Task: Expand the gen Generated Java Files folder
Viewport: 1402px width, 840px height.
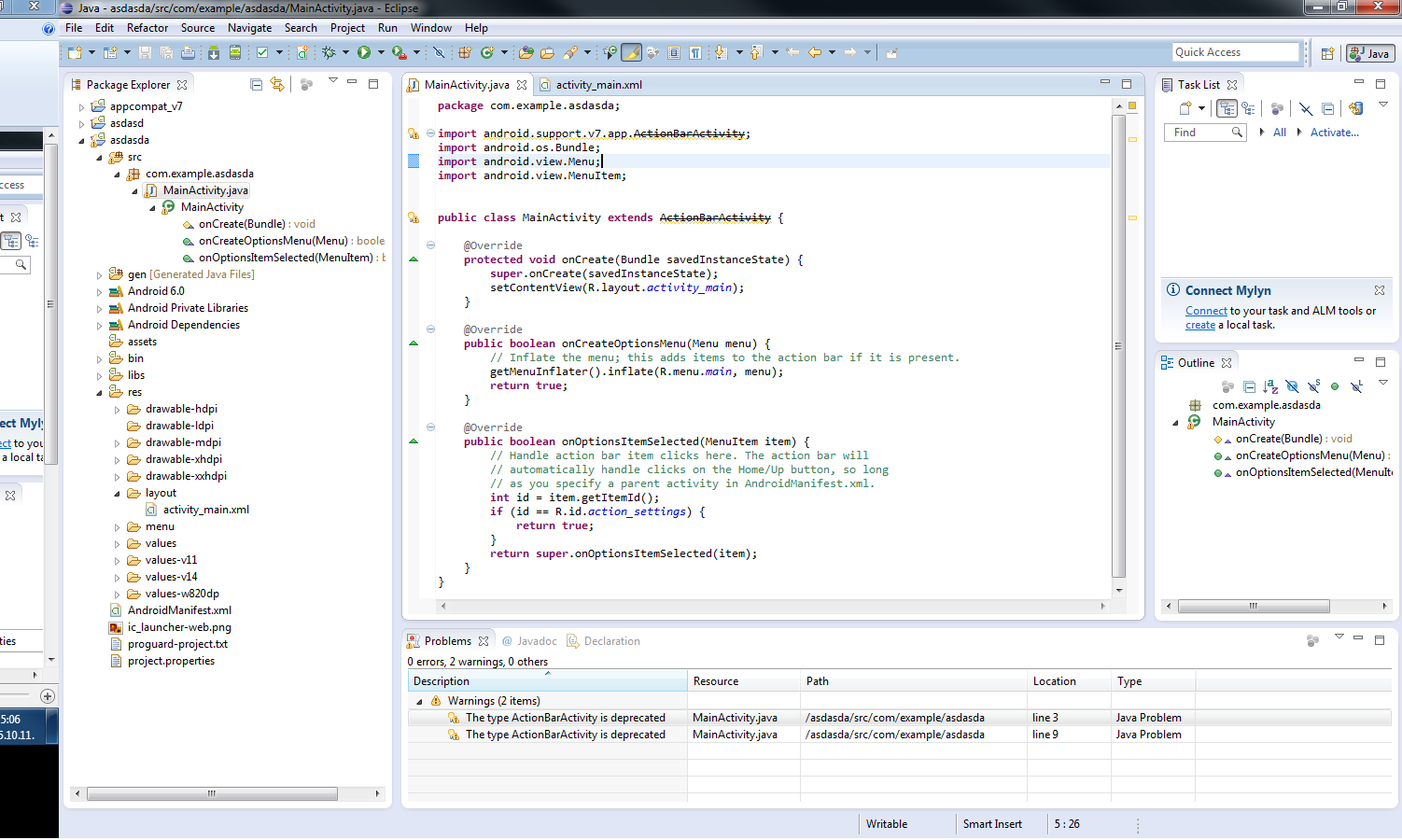Action: [100, 275]
